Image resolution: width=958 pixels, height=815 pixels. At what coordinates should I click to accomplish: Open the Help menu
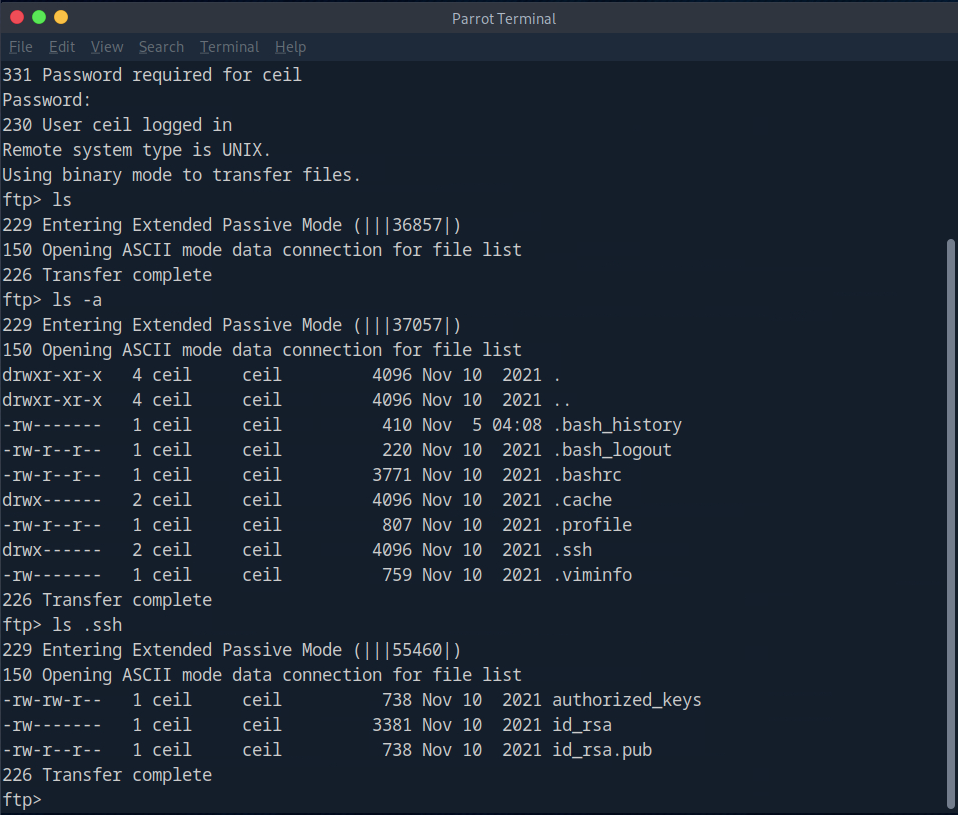pyautogui.click(x=290, y=47)
